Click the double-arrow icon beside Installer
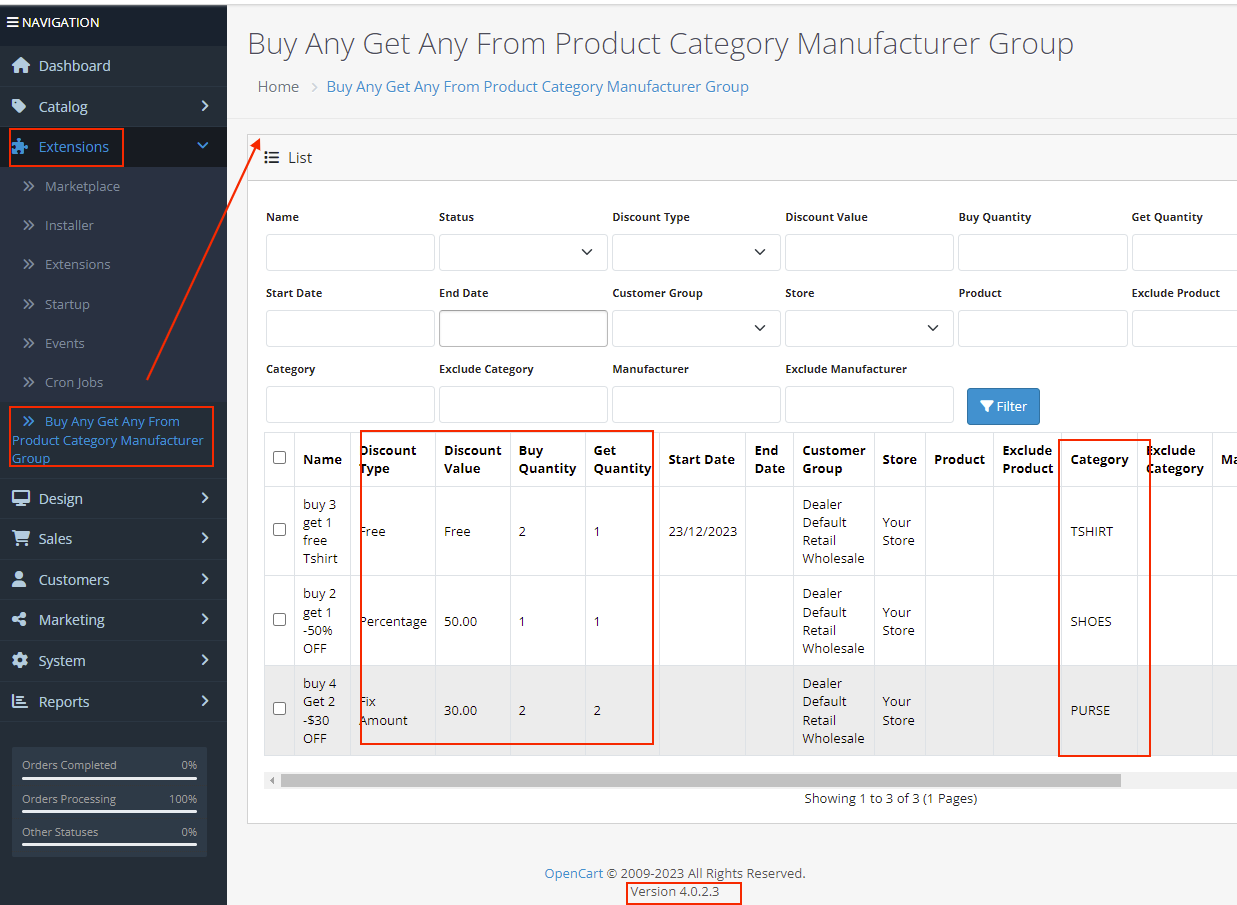Viewport: 1237px width, 905px height. [29, 225]
